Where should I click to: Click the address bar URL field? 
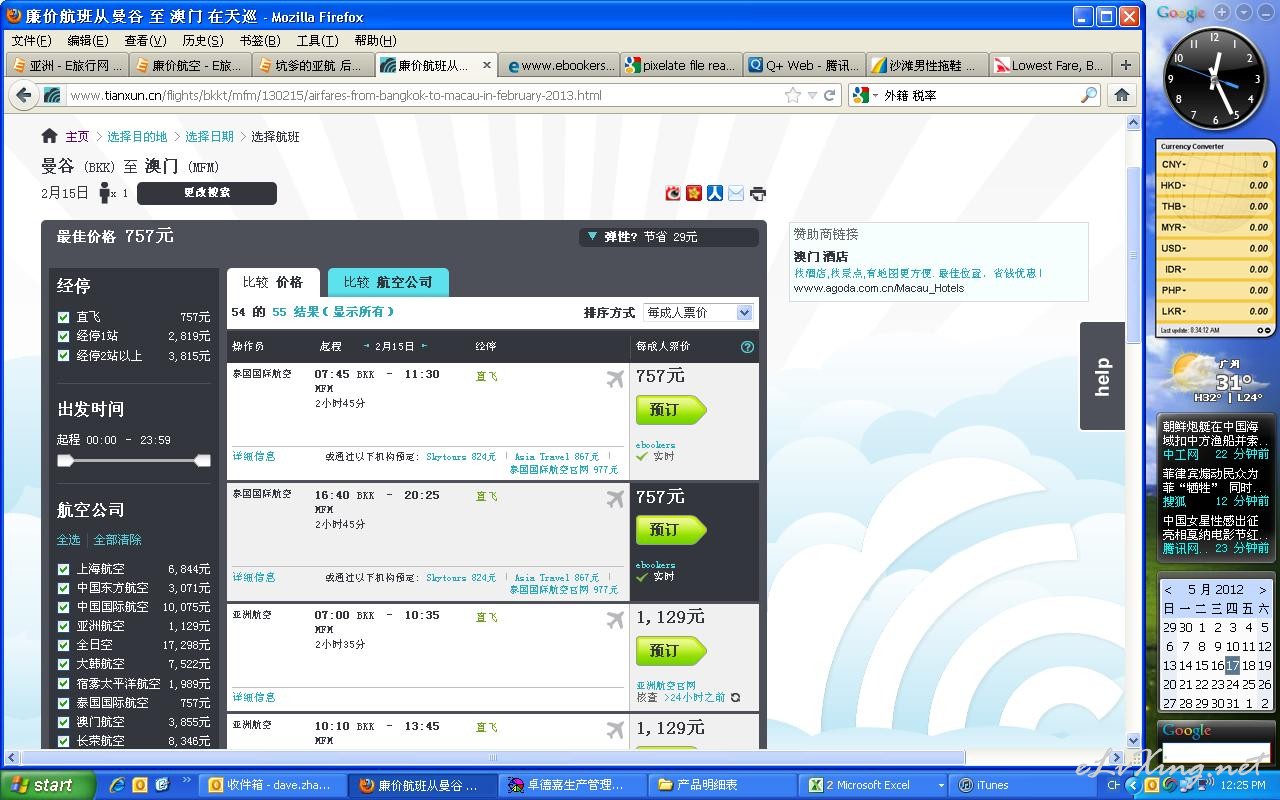425,95
